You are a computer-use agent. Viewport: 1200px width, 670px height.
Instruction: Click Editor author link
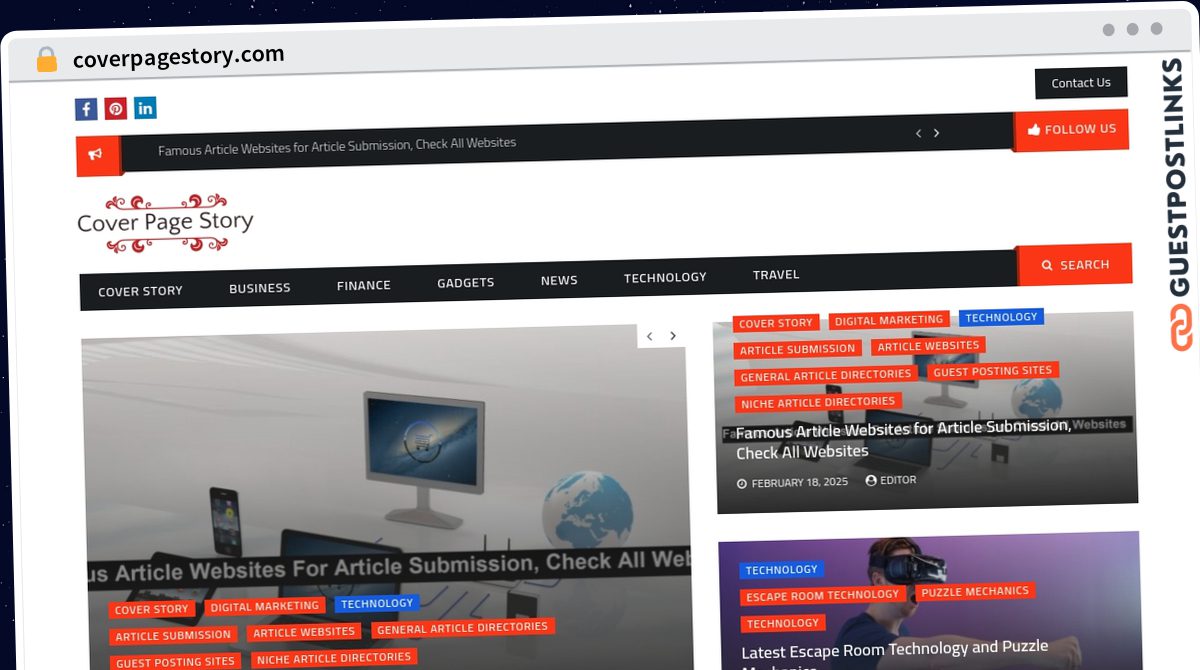898,480
